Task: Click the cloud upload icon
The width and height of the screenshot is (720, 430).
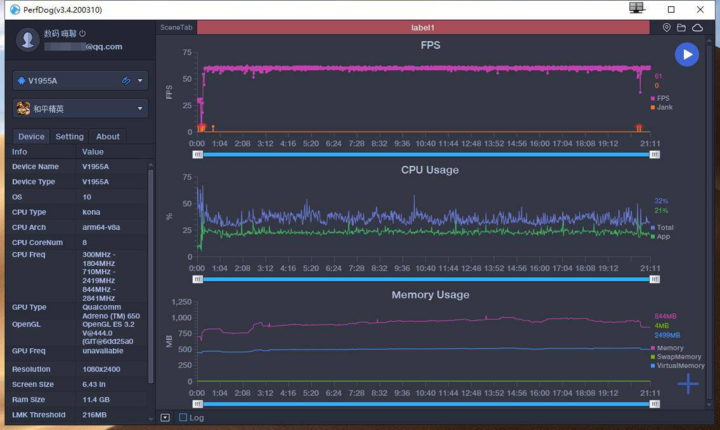Action: point(697,28)
